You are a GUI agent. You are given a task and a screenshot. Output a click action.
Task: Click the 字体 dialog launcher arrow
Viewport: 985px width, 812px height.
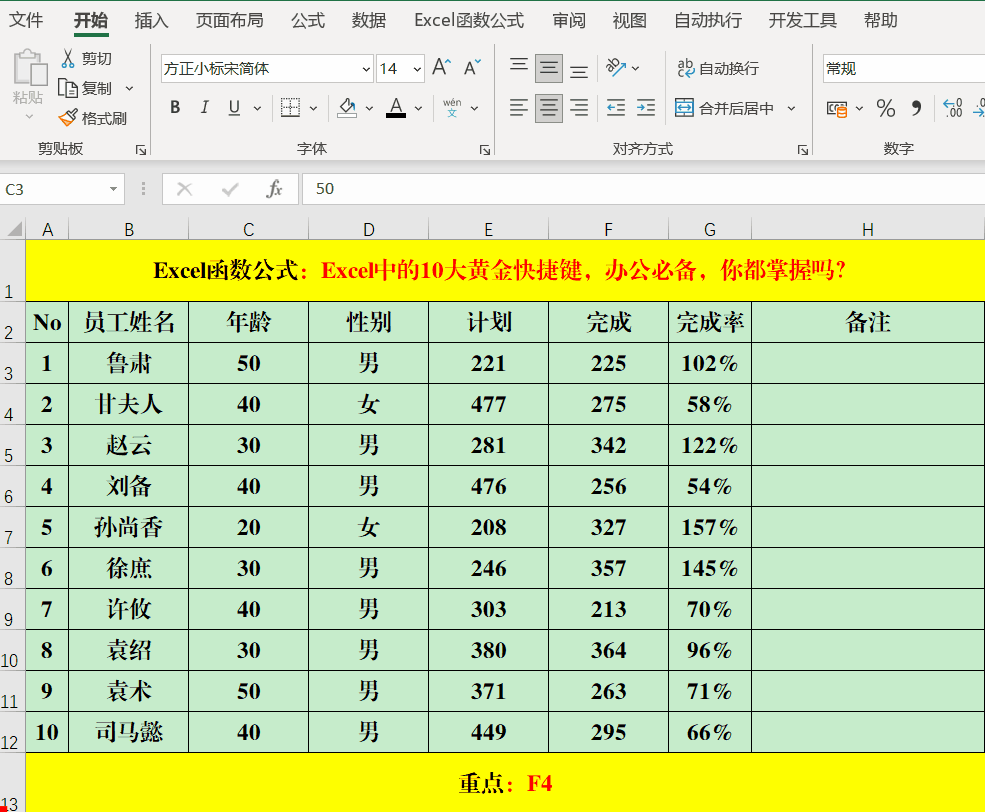[485, 149]
